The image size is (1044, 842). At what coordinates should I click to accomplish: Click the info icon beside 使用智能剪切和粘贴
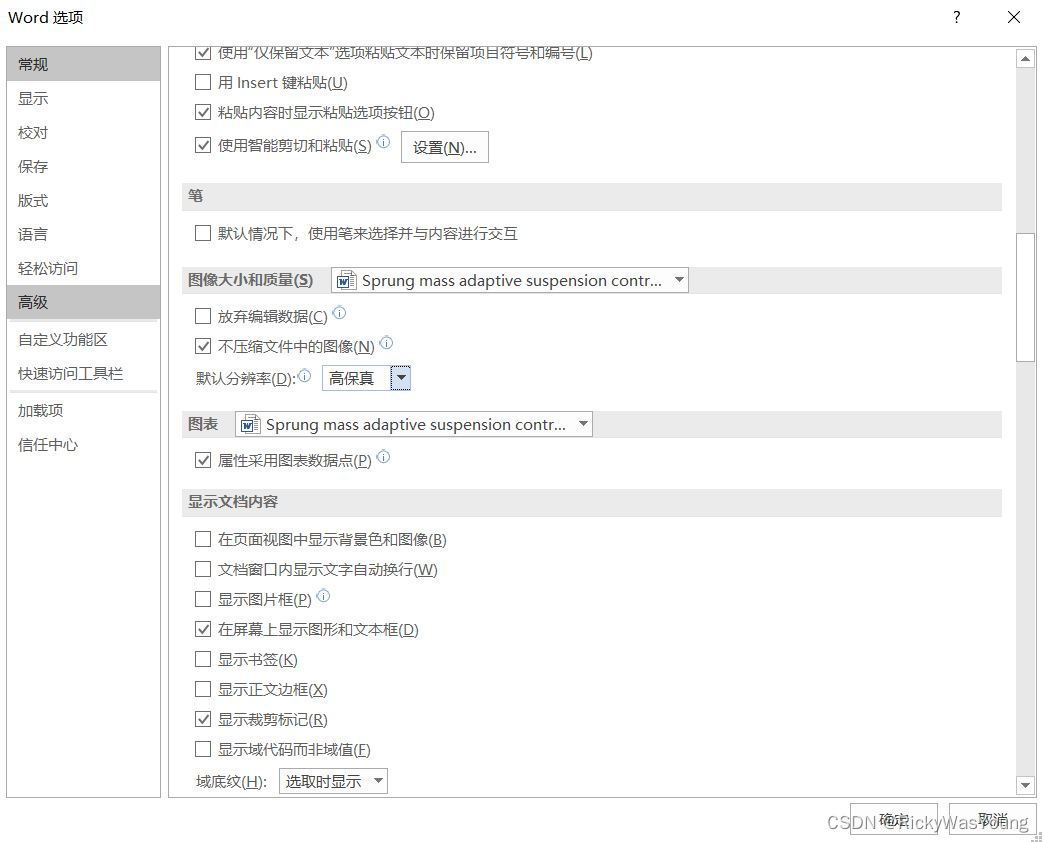(x=382, y=142)
